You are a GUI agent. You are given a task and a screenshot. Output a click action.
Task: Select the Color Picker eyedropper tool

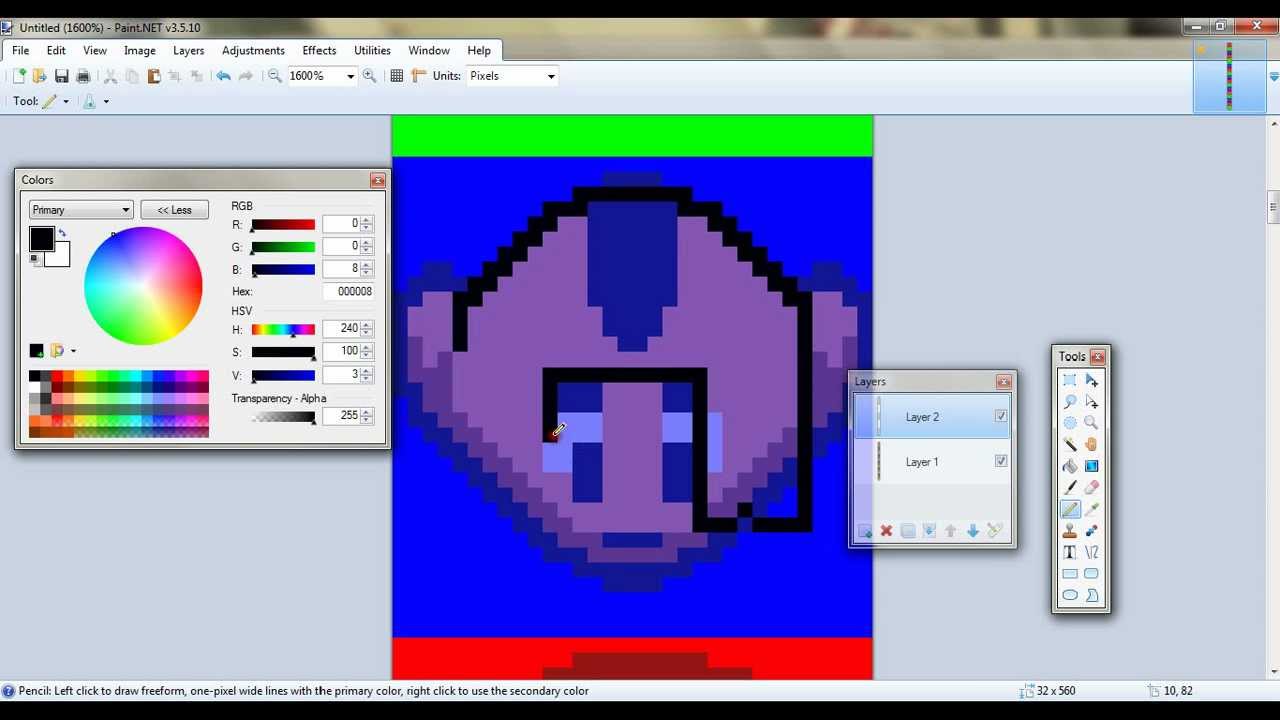click(x=1091, y=509)
